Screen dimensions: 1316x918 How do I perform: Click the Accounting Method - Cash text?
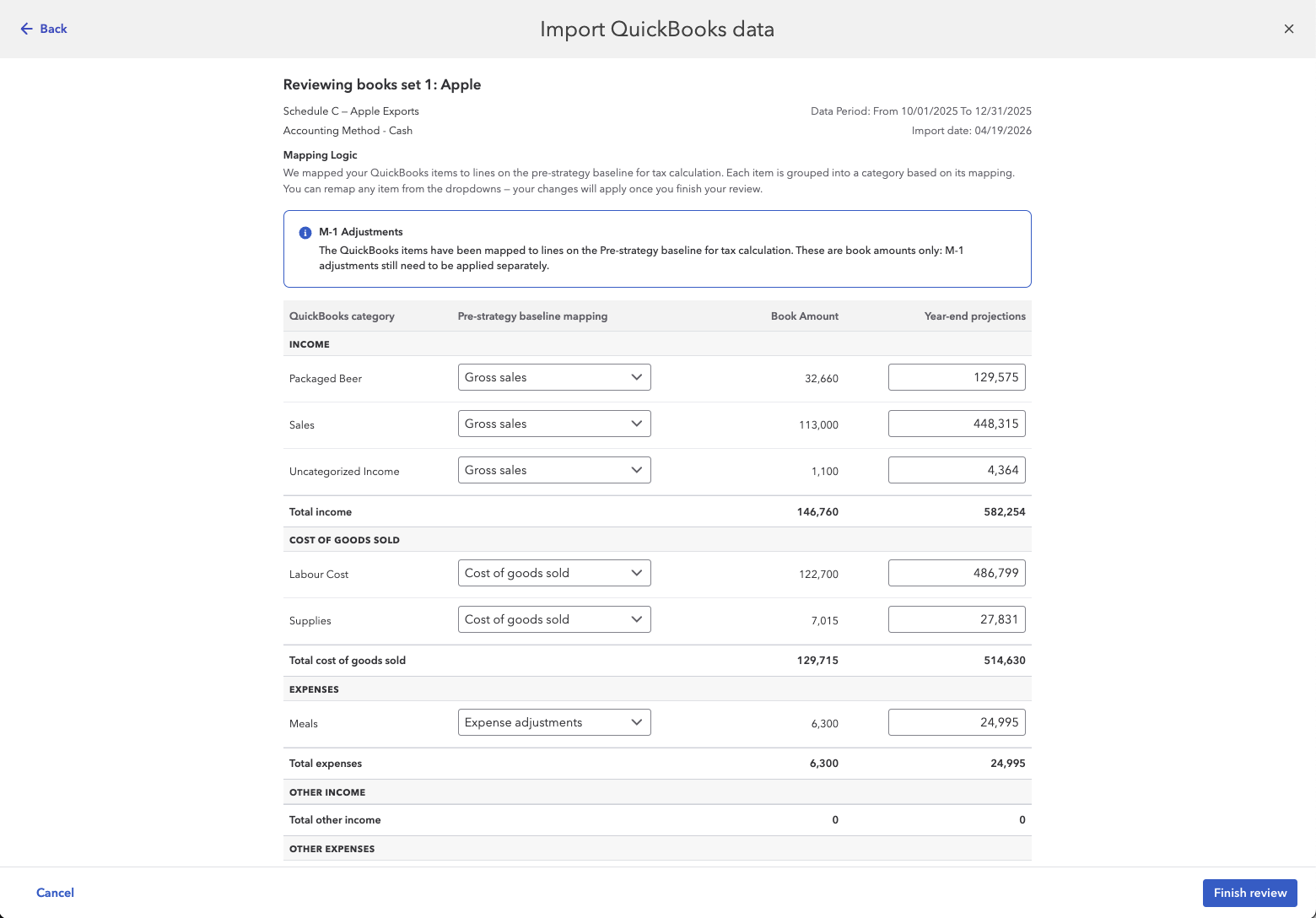348,131
